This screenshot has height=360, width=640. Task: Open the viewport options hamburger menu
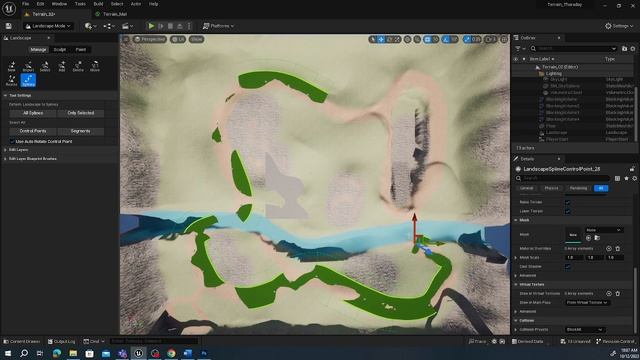[126, 39]
